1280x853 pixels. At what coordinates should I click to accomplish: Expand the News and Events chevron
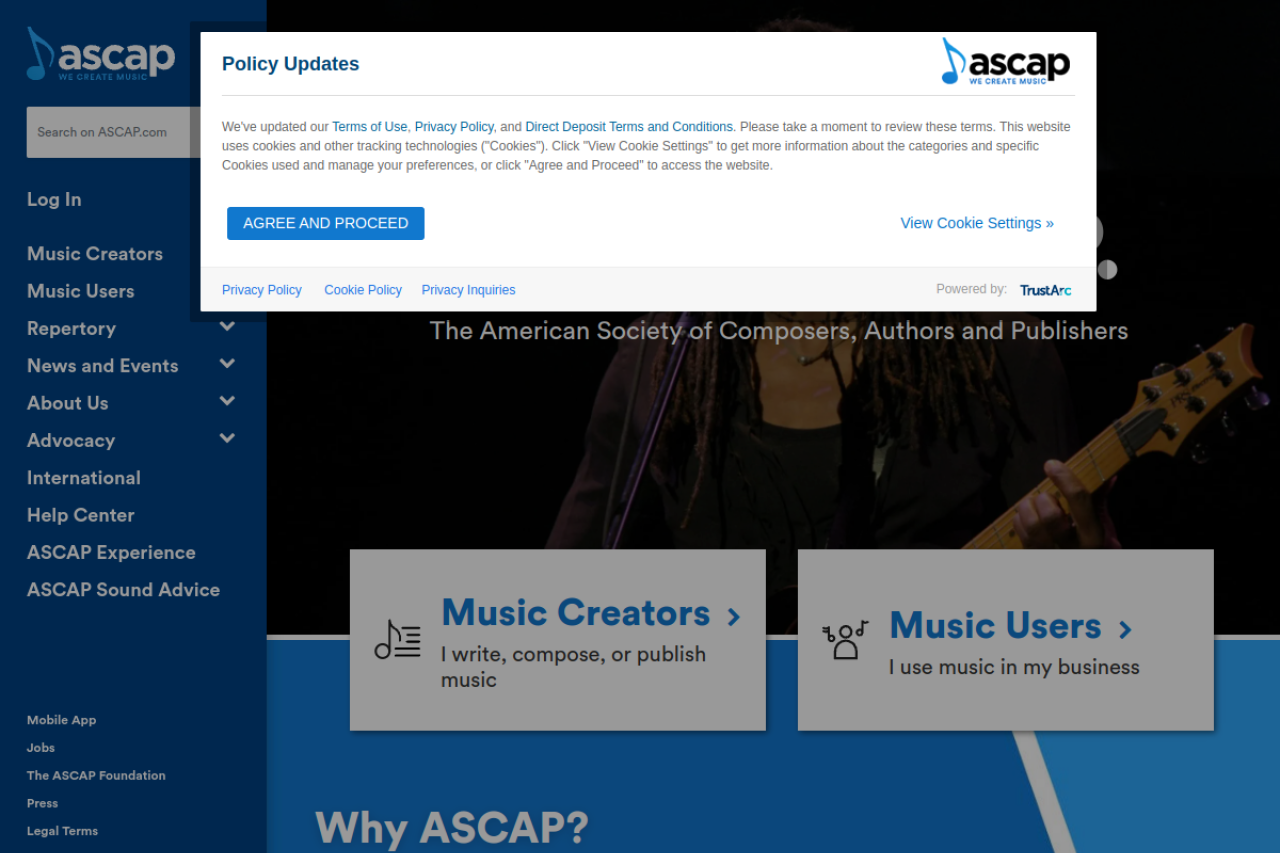227,364
